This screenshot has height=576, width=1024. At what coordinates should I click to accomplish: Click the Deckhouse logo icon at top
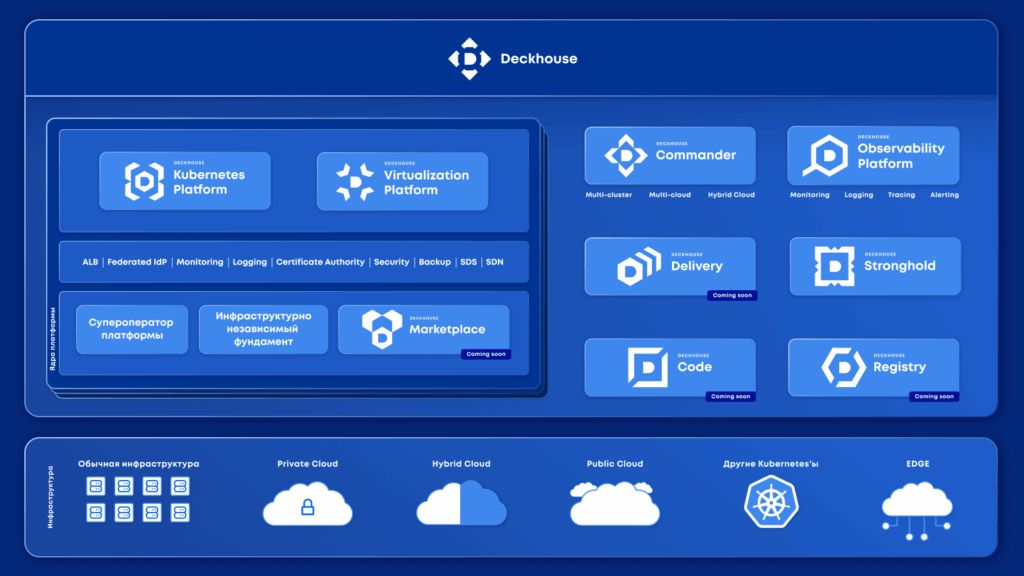pyautogui.click(x=469, y=59)
